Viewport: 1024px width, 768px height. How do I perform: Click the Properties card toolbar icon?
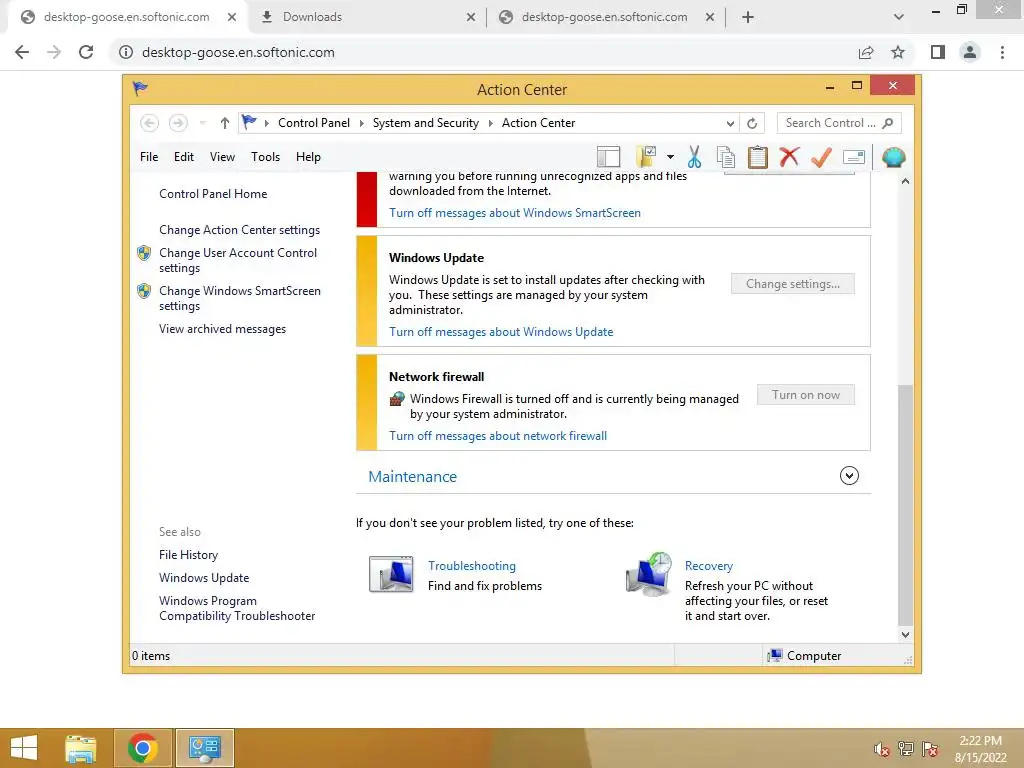point(854,157)
